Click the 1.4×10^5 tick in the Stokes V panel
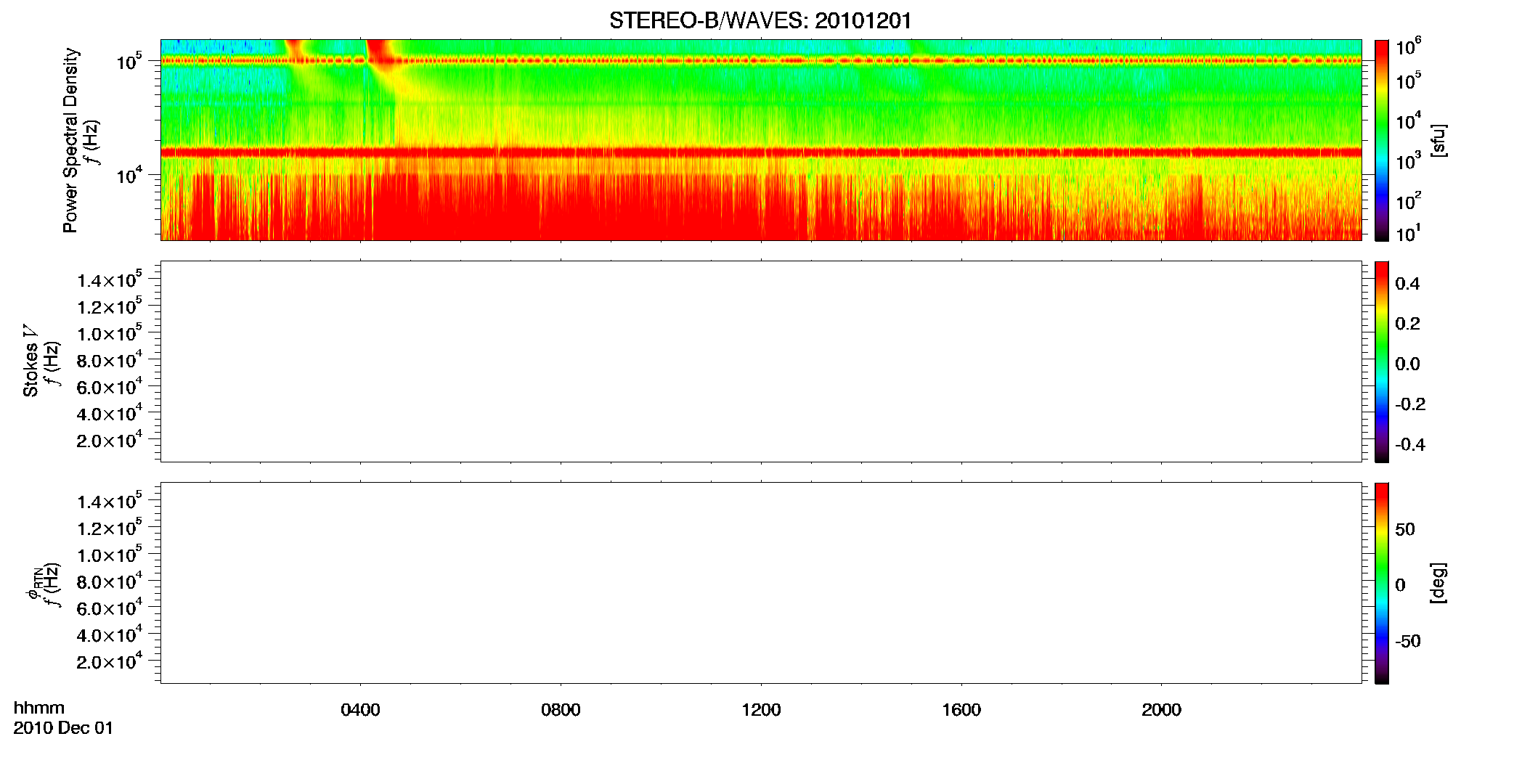1522x784 pixels. click(x=110, y=279)
